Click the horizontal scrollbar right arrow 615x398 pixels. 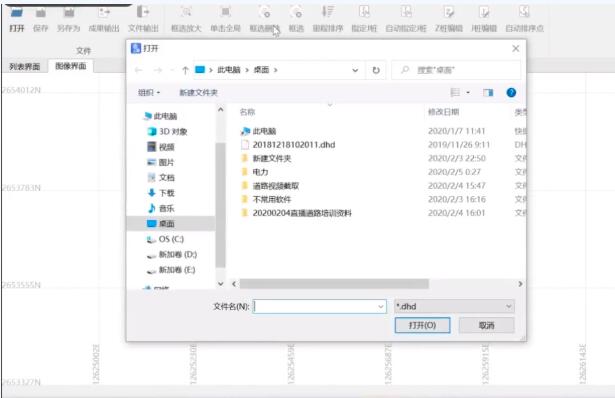tap(520, 284)
